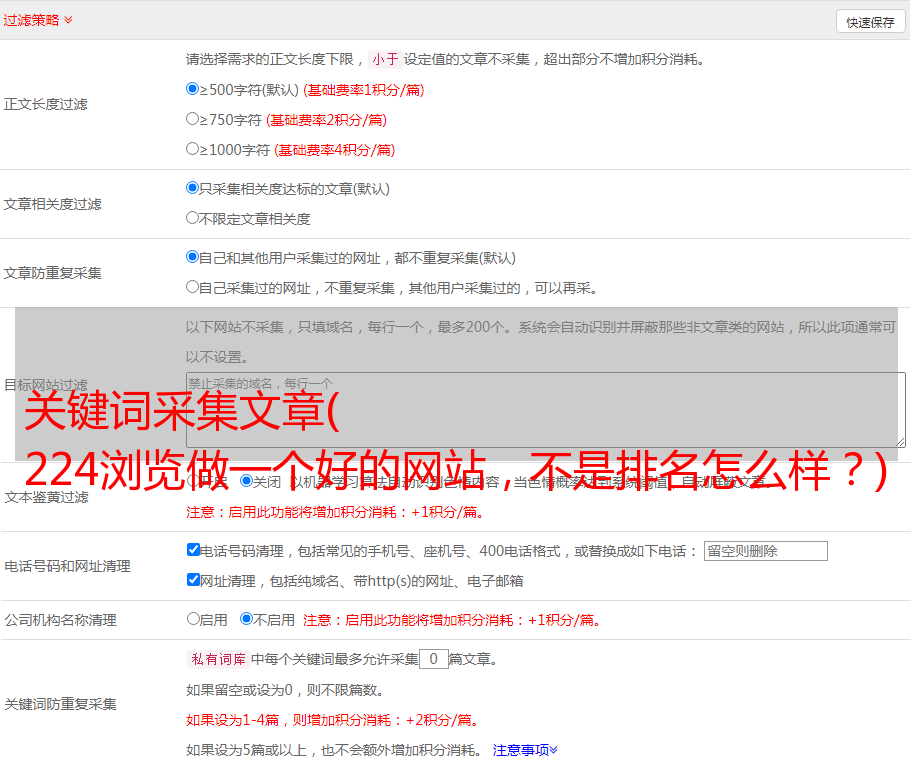Choose the ≥750字符 length filter
The image size is (912, 768).
193,119
